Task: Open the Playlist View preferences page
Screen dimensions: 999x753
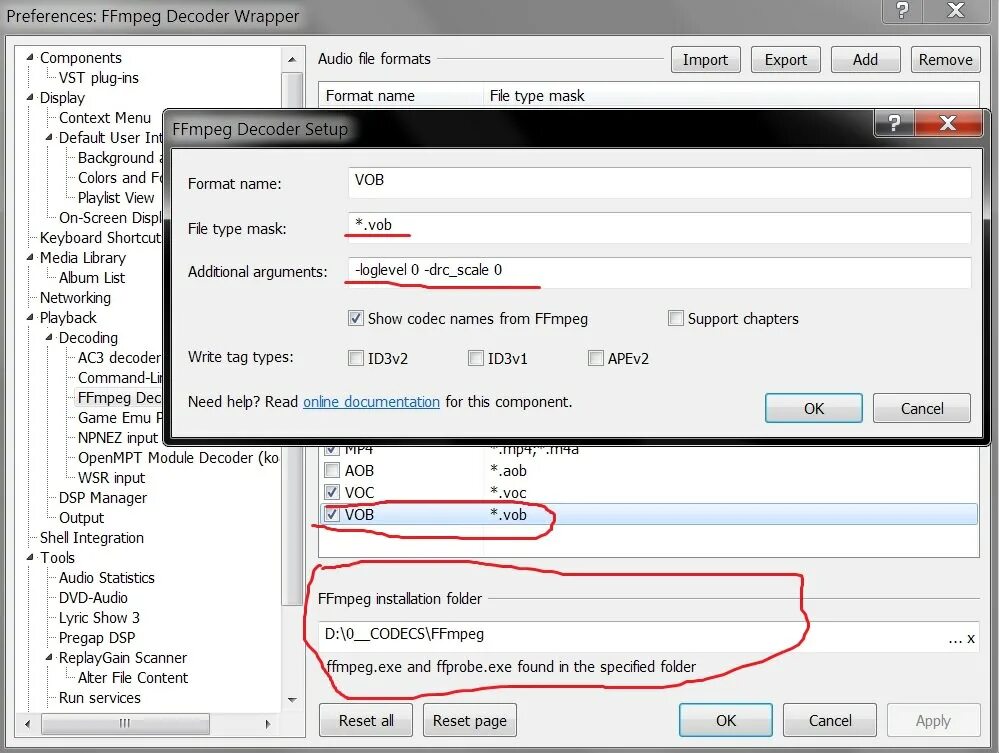Action: (116, 197)
